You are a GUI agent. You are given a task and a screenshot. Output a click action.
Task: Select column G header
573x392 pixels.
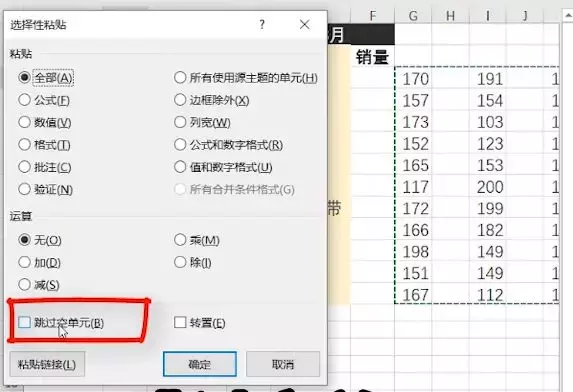pyautogui.click(x=413, y=16)
